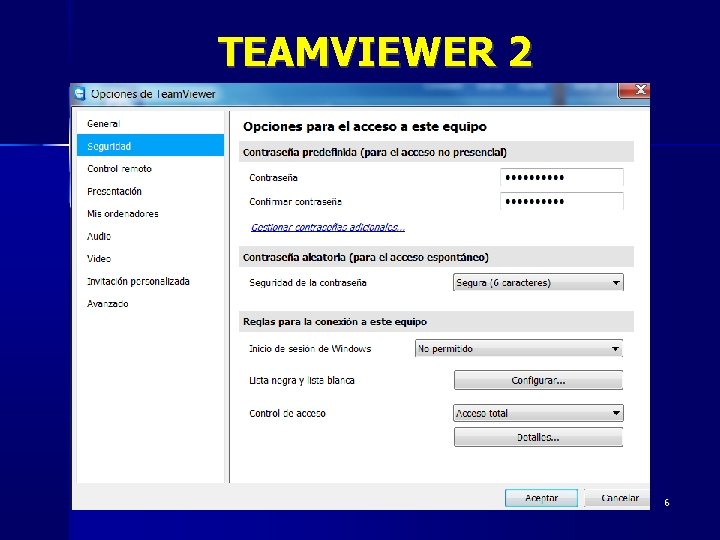Click the Inicio de sesión de Windows label
The height and width of the screenshot is (540, 720).
pyautogui.click(x=310, y=349)
